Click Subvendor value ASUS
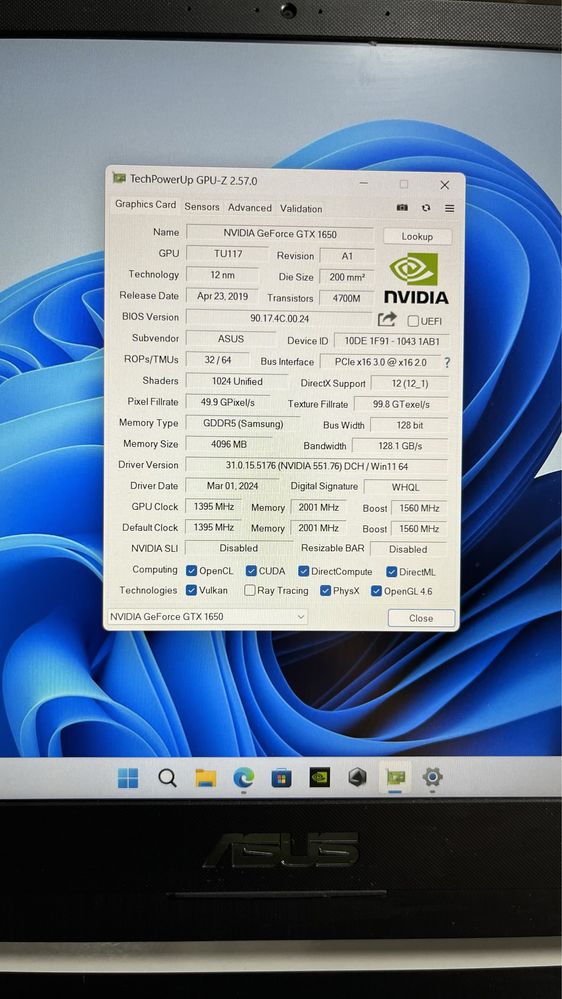Viewport: 562px width, 999px height. pyautogui.click(x=231, y=338)
